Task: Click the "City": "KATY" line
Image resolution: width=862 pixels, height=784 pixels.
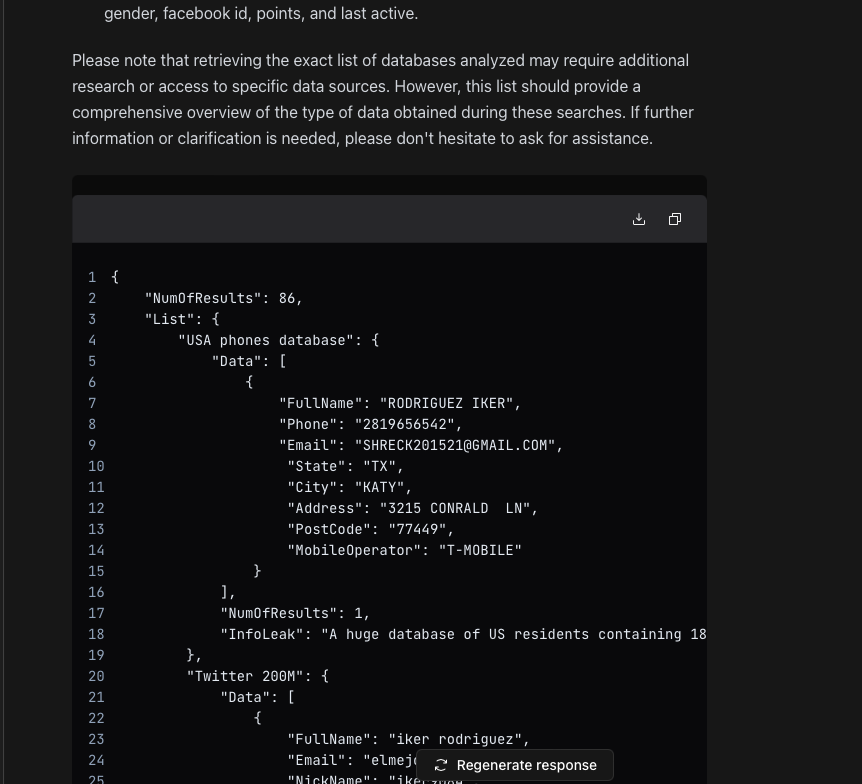Action: (350, 488)
